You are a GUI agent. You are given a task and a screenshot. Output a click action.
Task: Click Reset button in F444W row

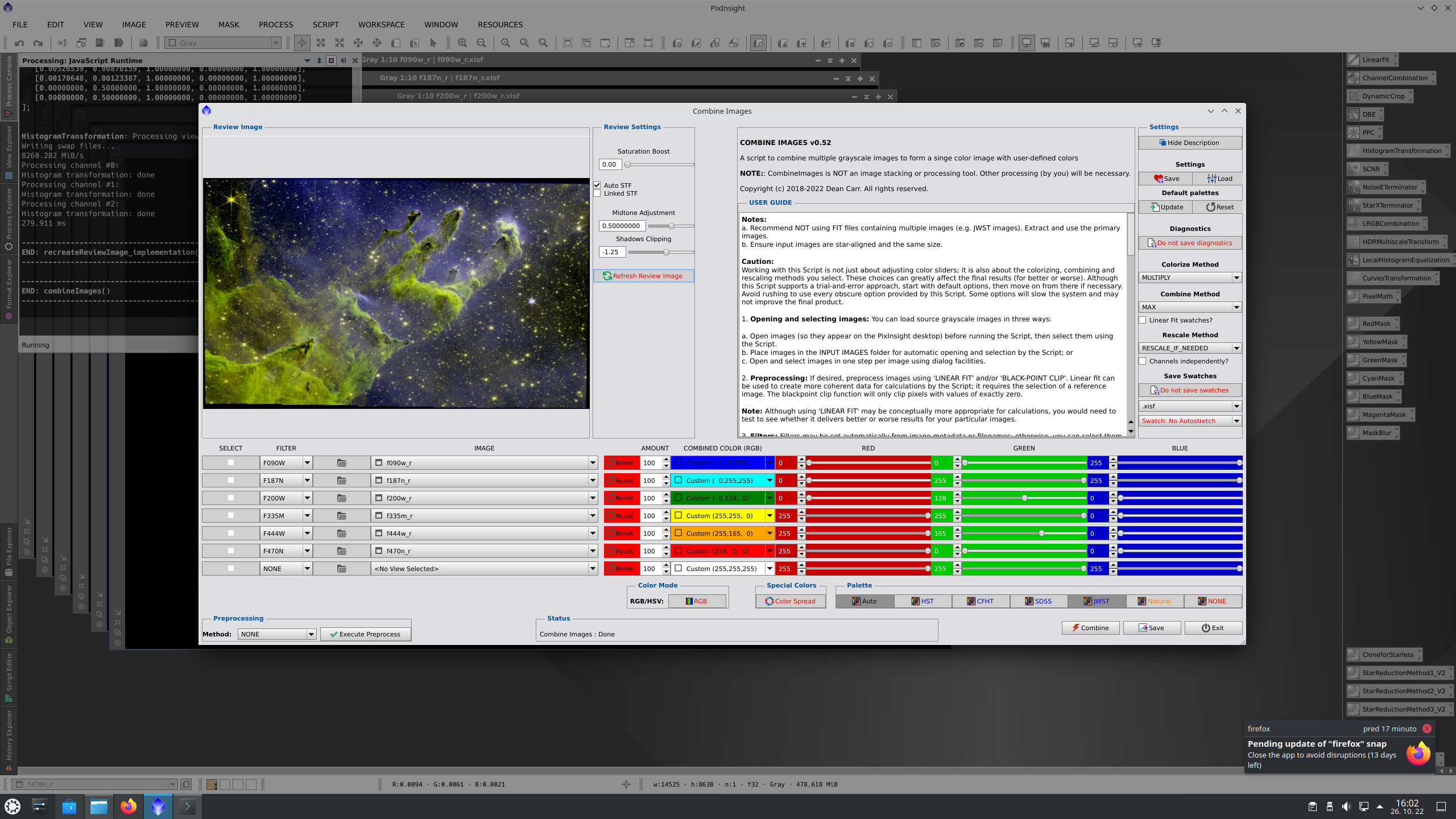coord(621,533)
